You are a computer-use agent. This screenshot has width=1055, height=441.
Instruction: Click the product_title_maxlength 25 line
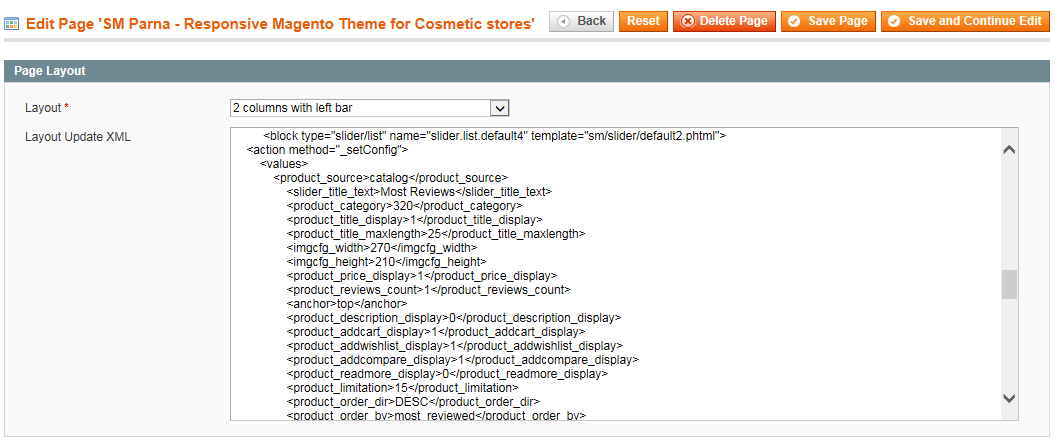coord(435,234)
